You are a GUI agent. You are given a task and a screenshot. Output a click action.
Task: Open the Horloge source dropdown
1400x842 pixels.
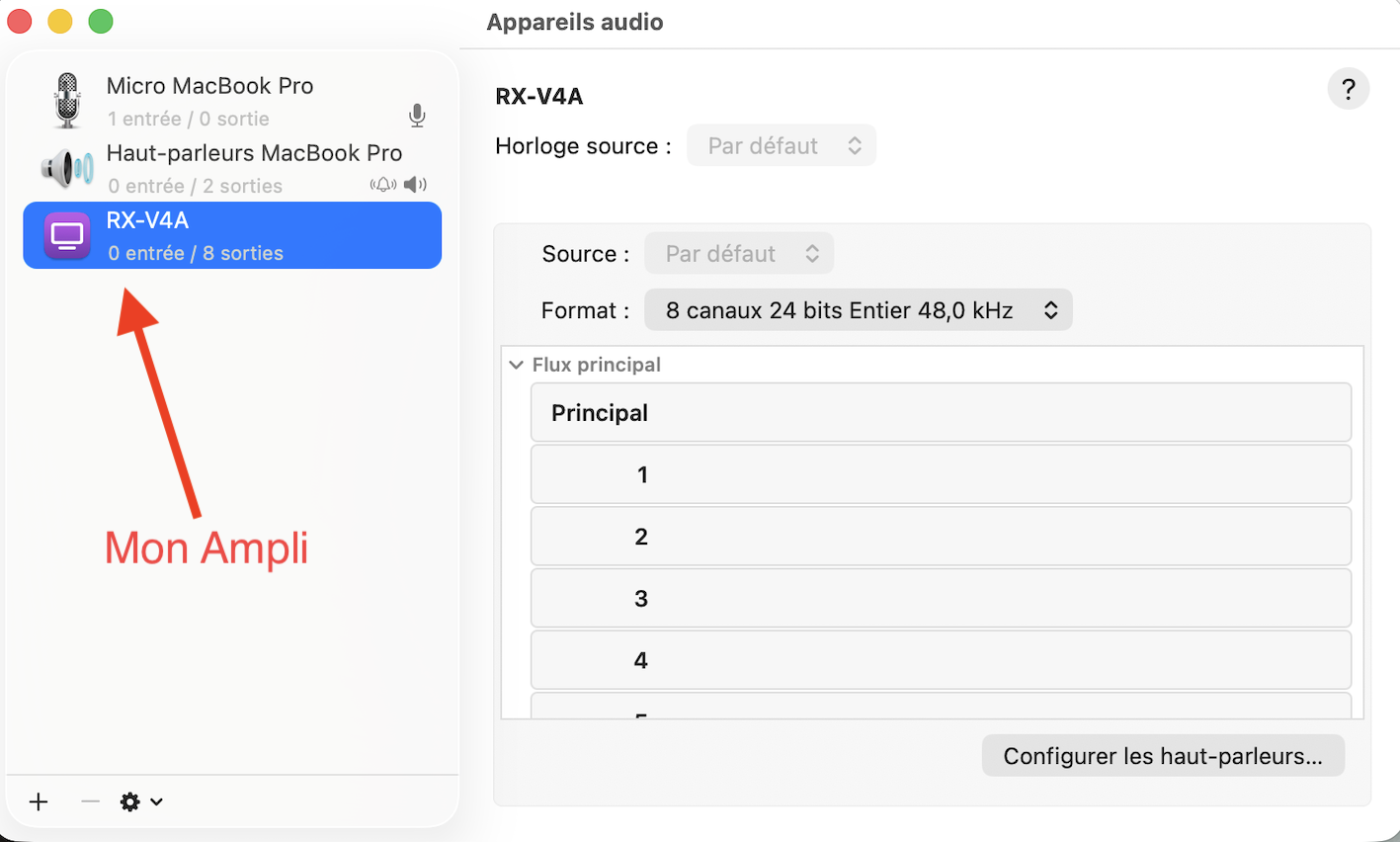tap(782, 146)
